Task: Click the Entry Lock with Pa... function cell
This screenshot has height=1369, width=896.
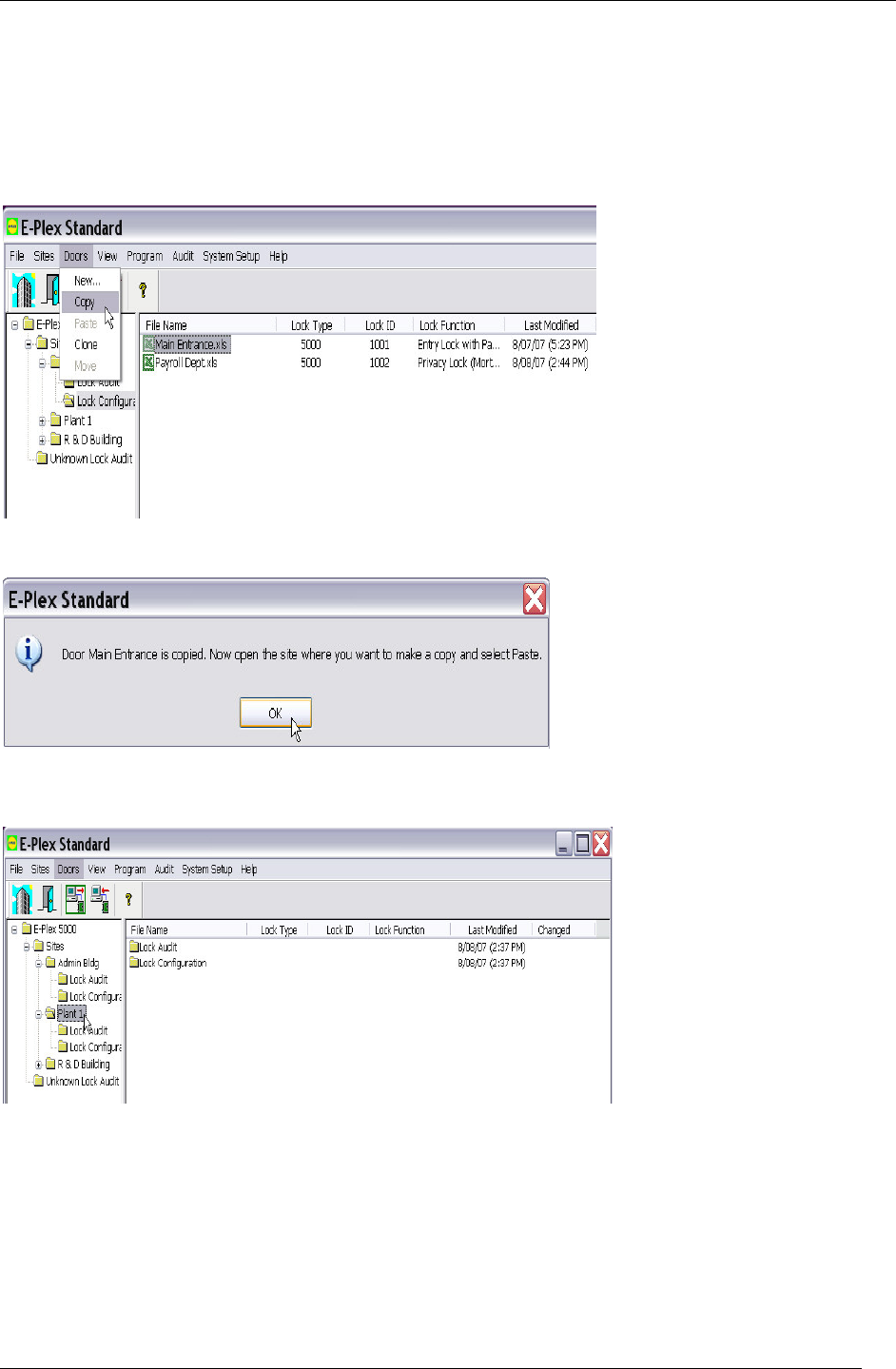Action: [x=458, y=344]
